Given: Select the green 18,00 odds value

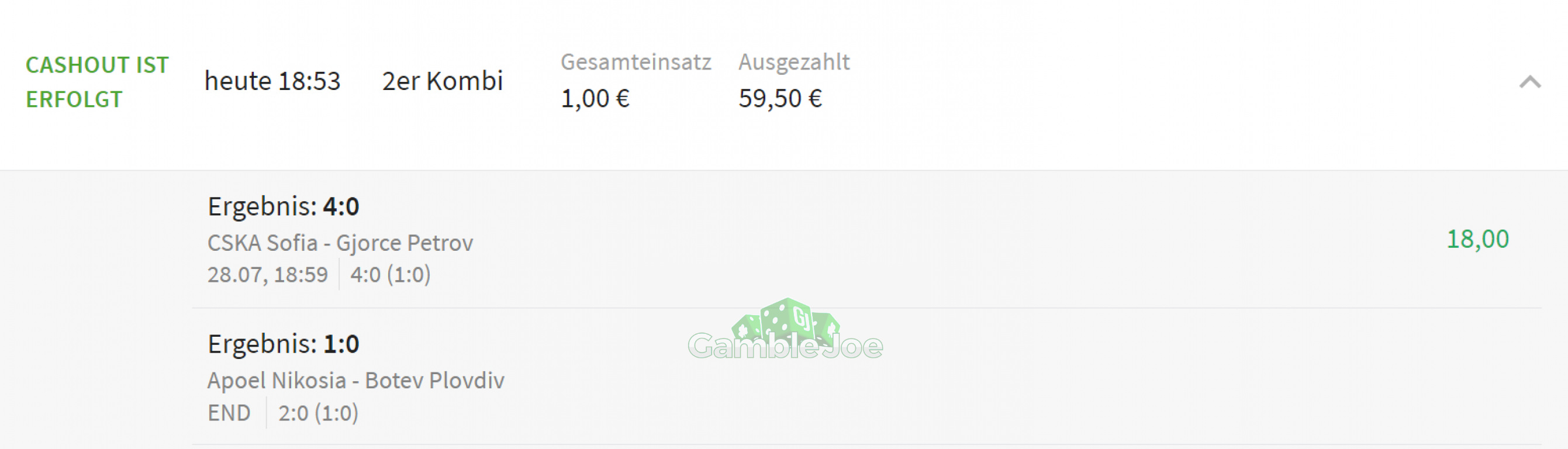Looking at the screenshot, I should [1477, 239].
